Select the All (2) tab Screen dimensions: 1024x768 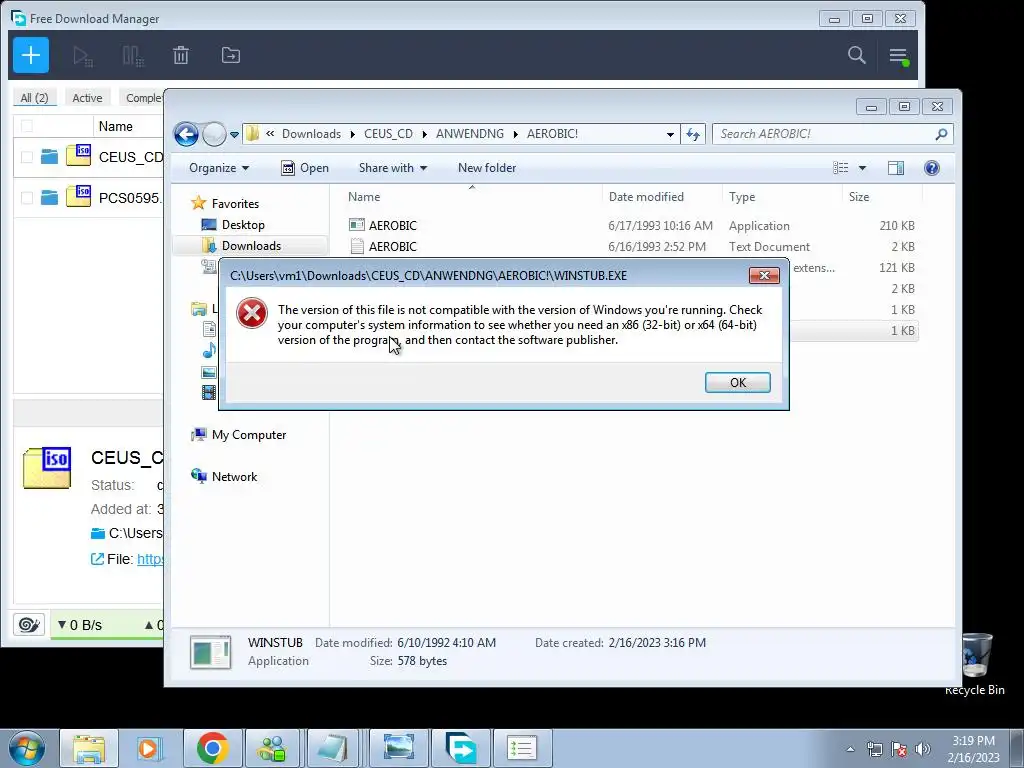point(35,98)
